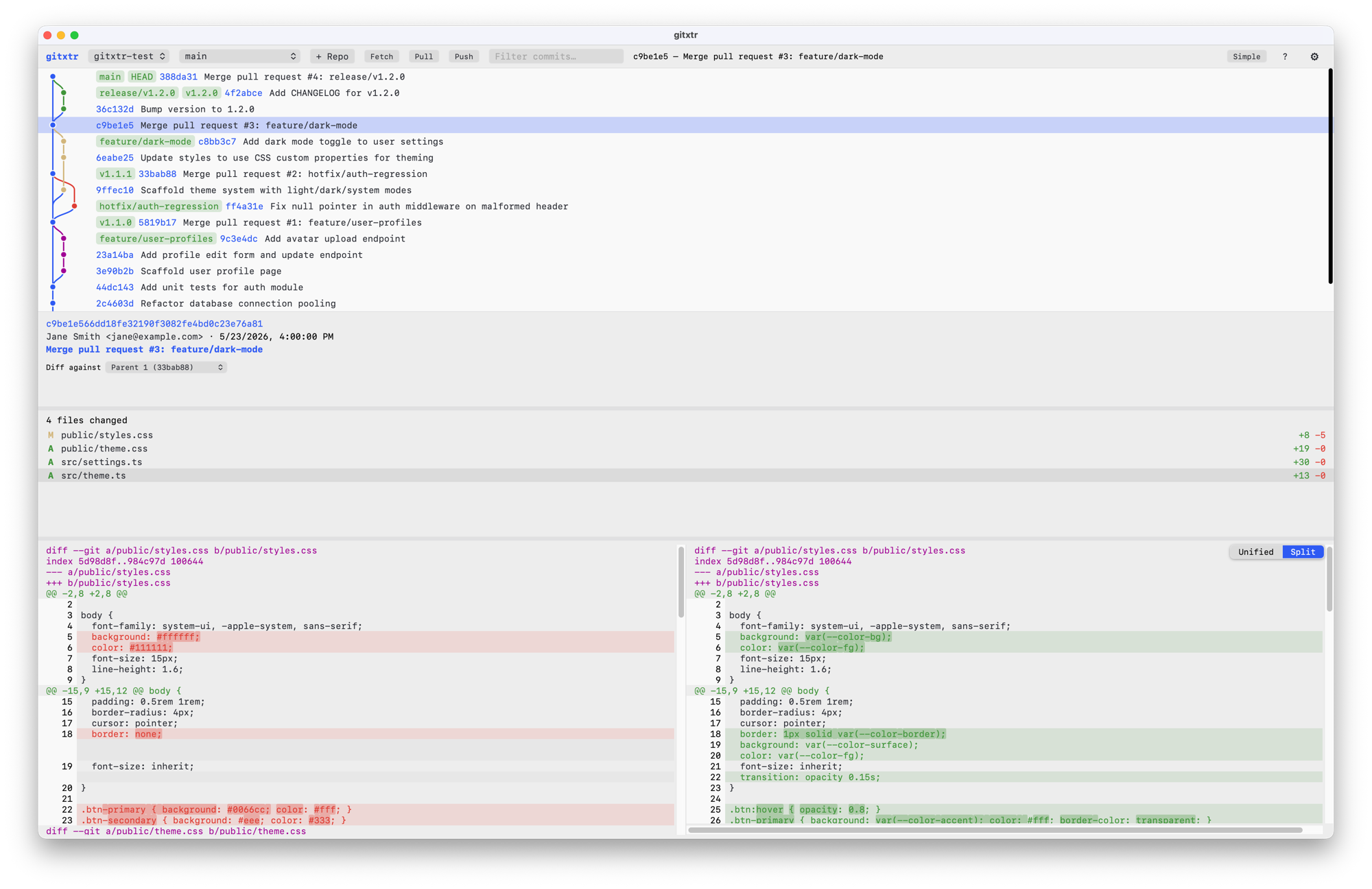Click the feature/user-profiles branch label
The height and width of the screenshot is (889, 1372).
[156, 239]
